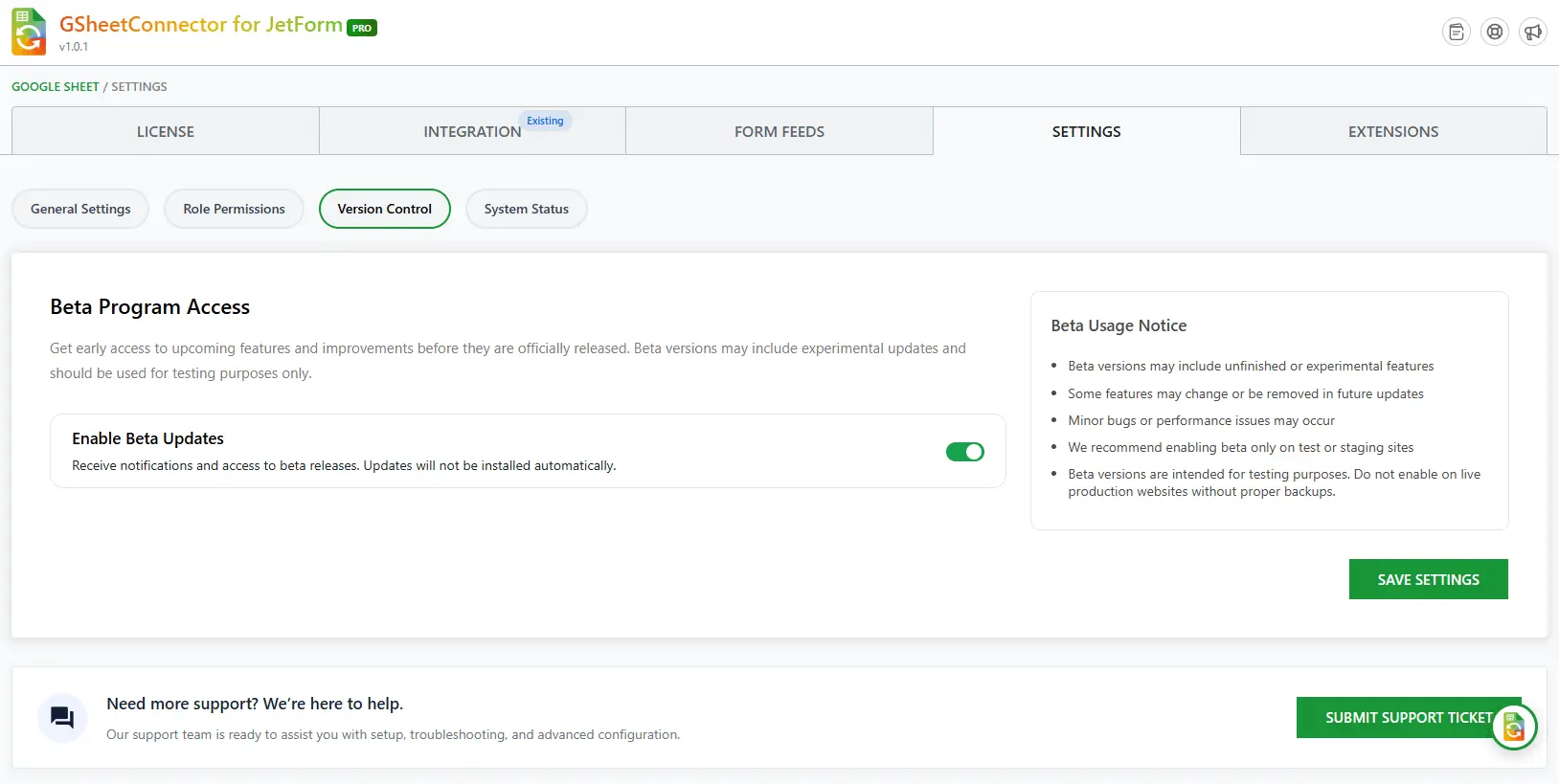This screenshot has width=1559, height=784.
Task: Switch to the License tab
Action: click(x=166, y=131)
